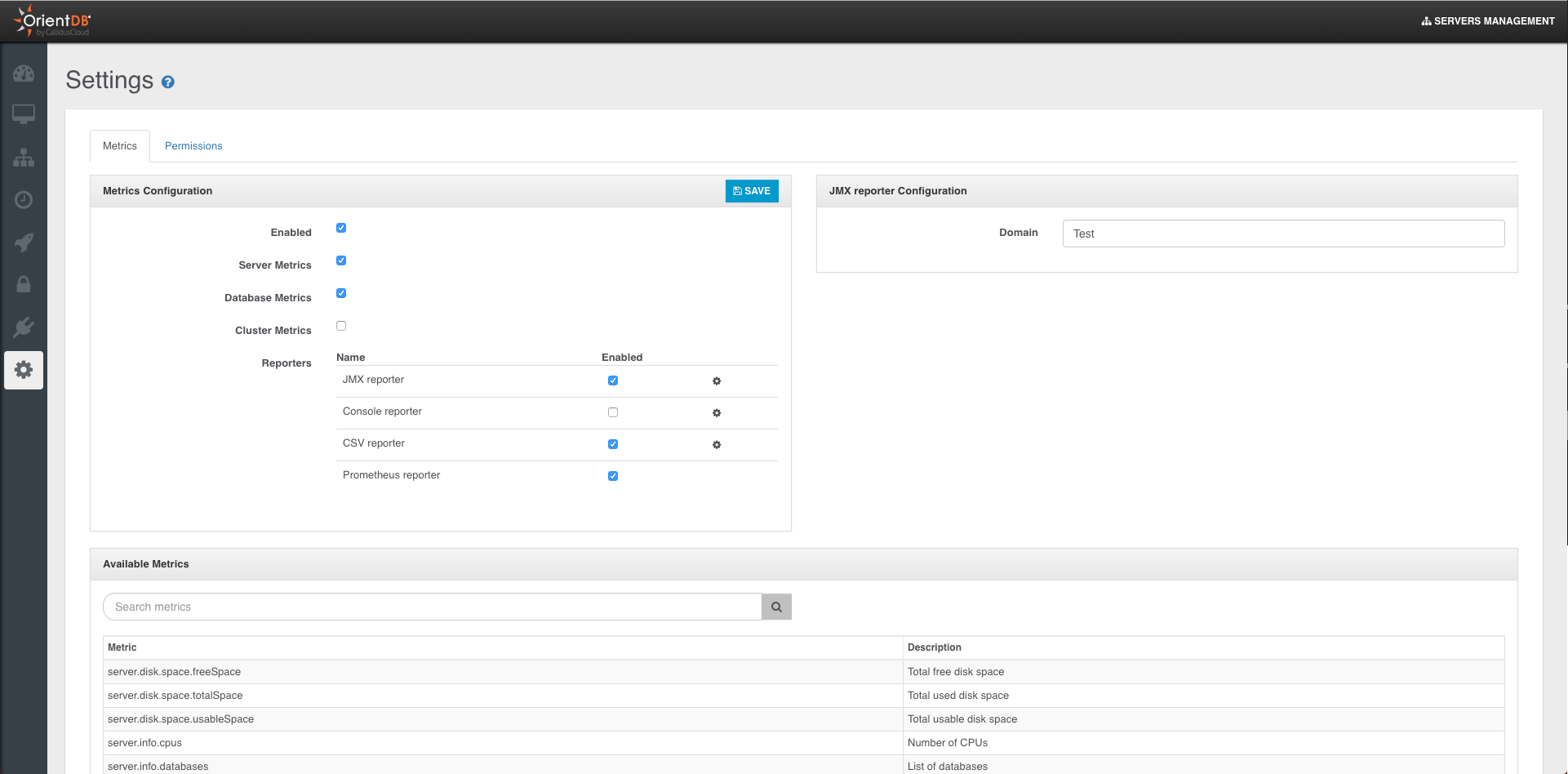Open the padlock security icon in sidebar

(24, 285)
